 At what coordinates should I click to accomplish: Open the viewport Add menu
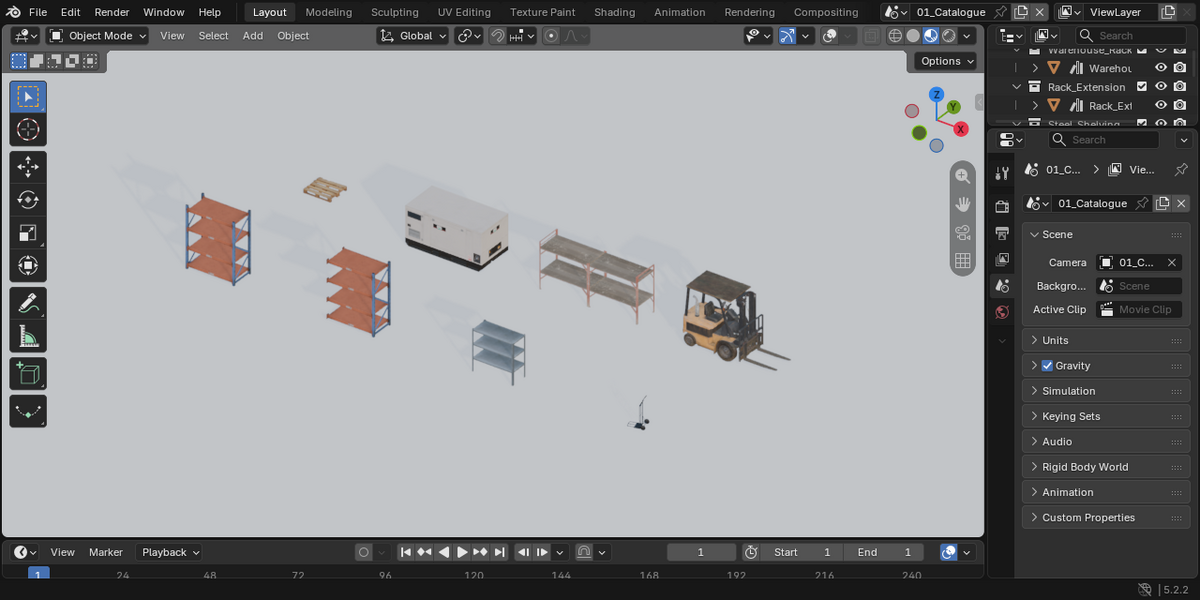[253, 36]
